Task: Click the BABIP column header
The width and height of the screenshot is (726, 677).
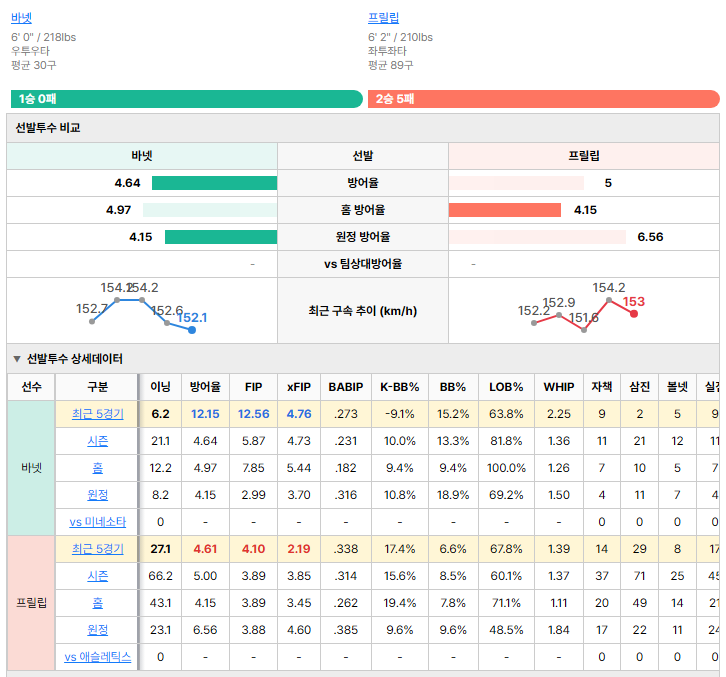Action: 346,387
